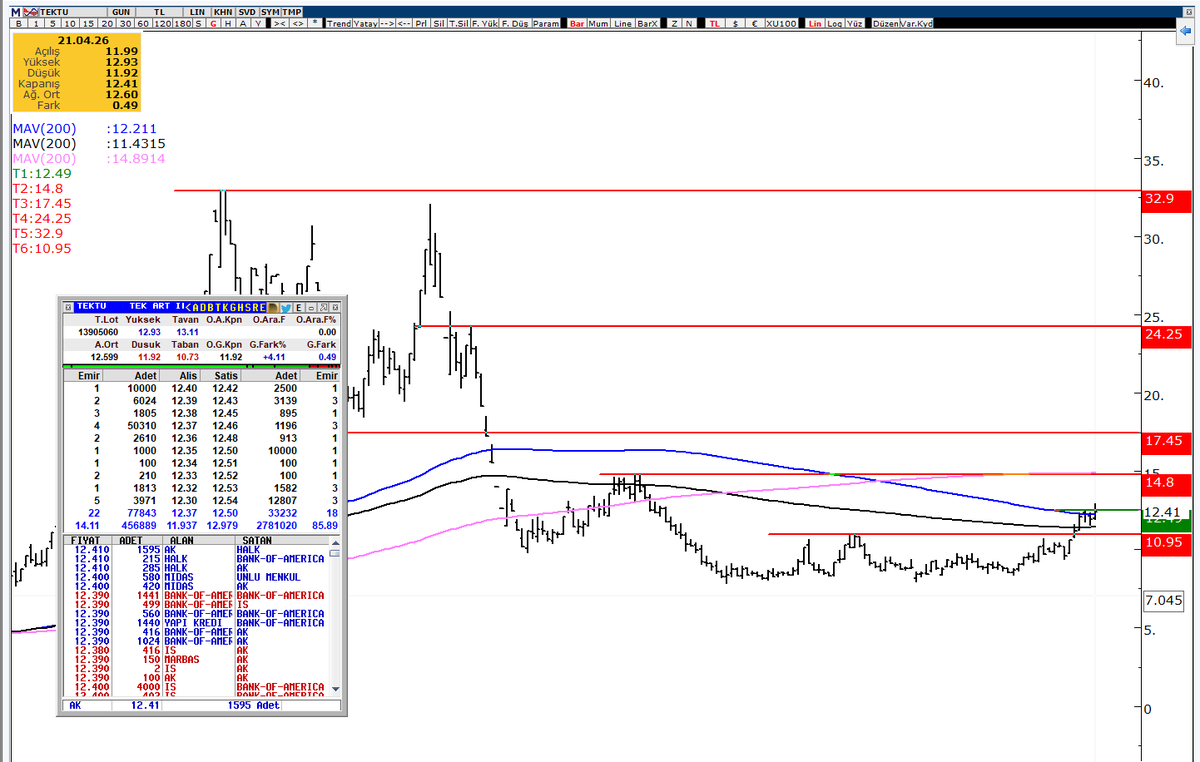Click the Sil delete button

439,23
